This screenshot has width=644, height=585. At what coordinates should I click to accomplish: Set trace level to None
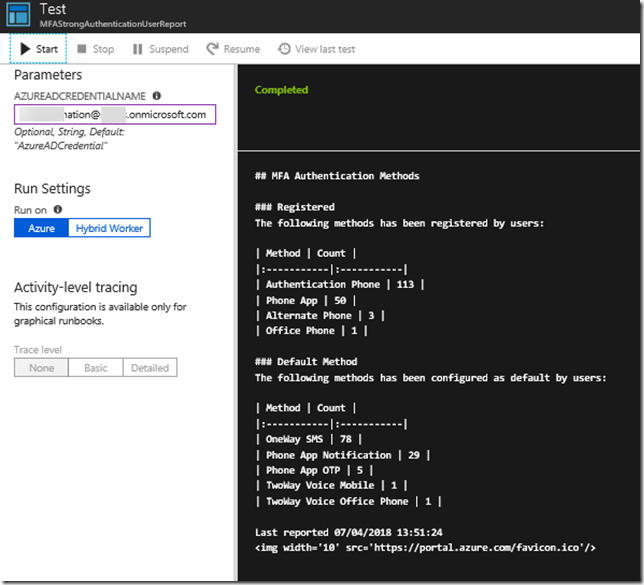click(41, 367)
